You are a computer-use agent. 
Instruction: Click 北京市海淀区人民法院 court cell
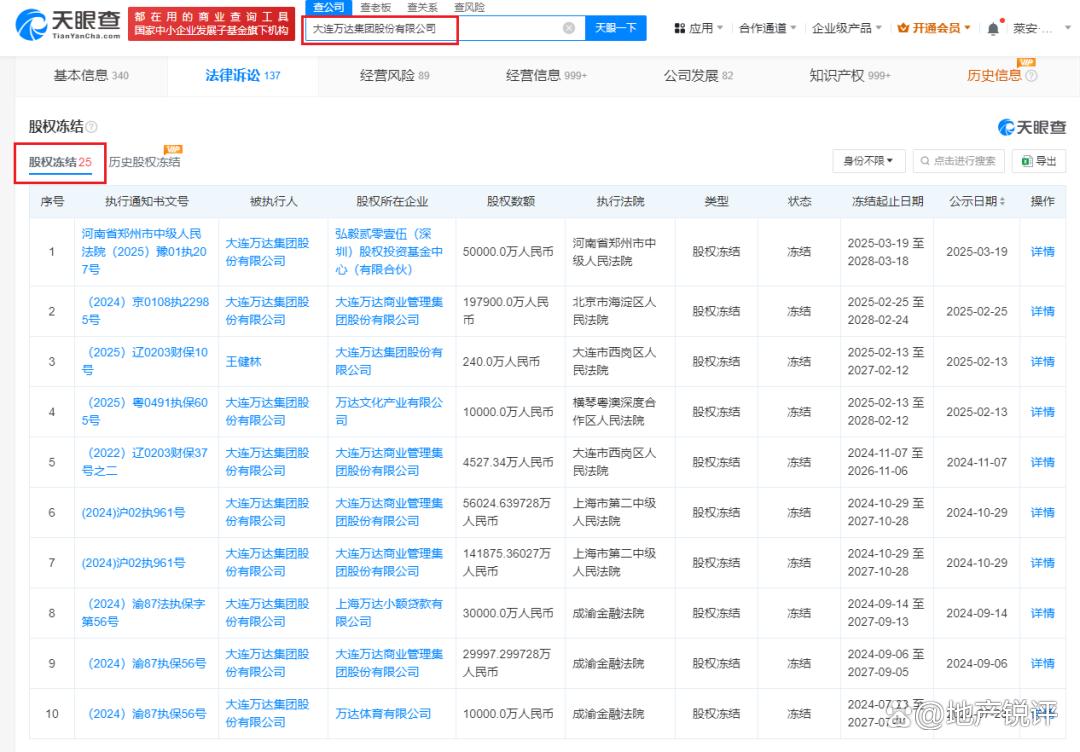[614, 311]
